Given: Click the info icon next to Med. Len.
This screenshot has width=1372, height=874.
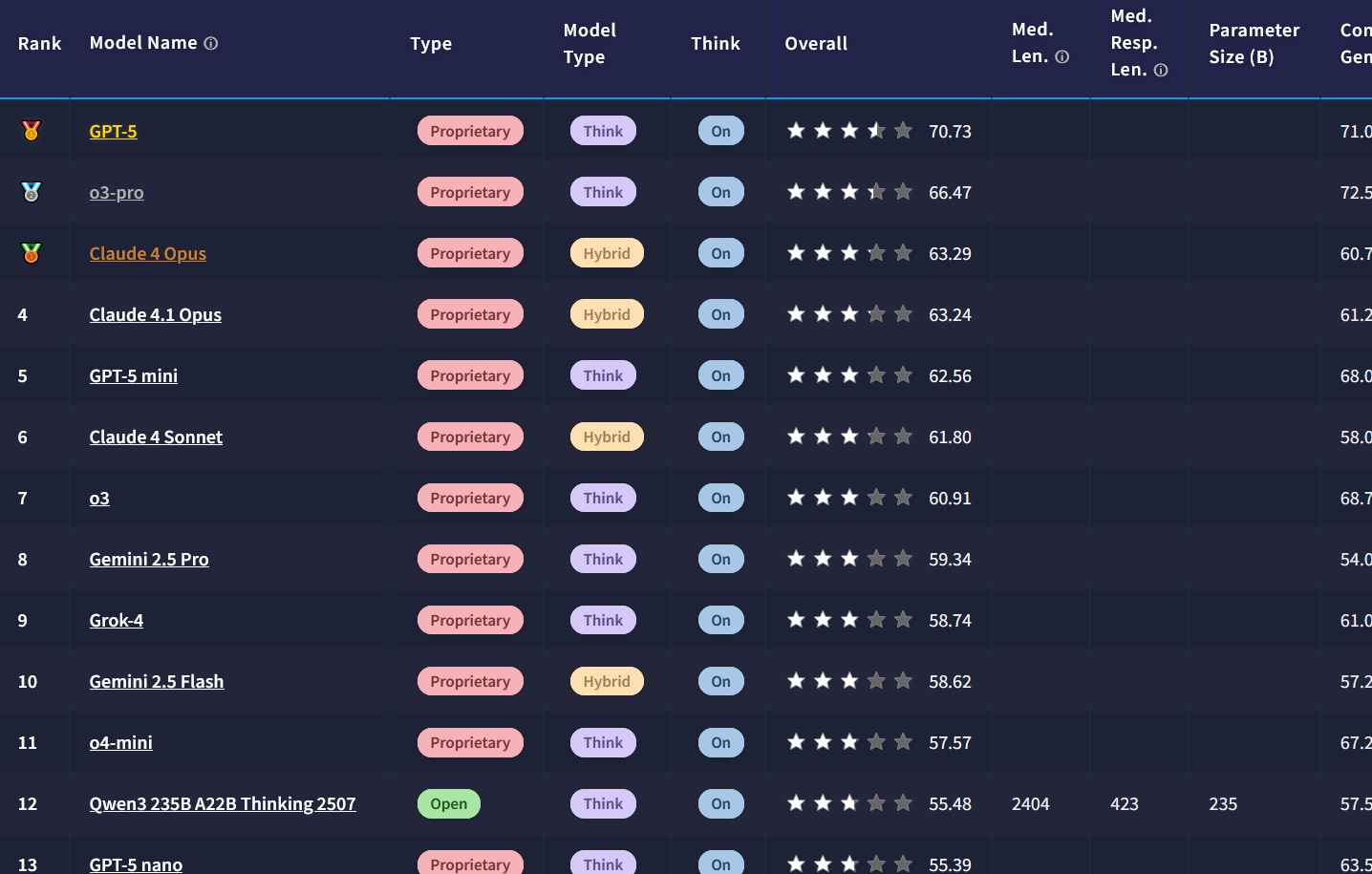Looking at the screenshot, I should point(1061,57).
